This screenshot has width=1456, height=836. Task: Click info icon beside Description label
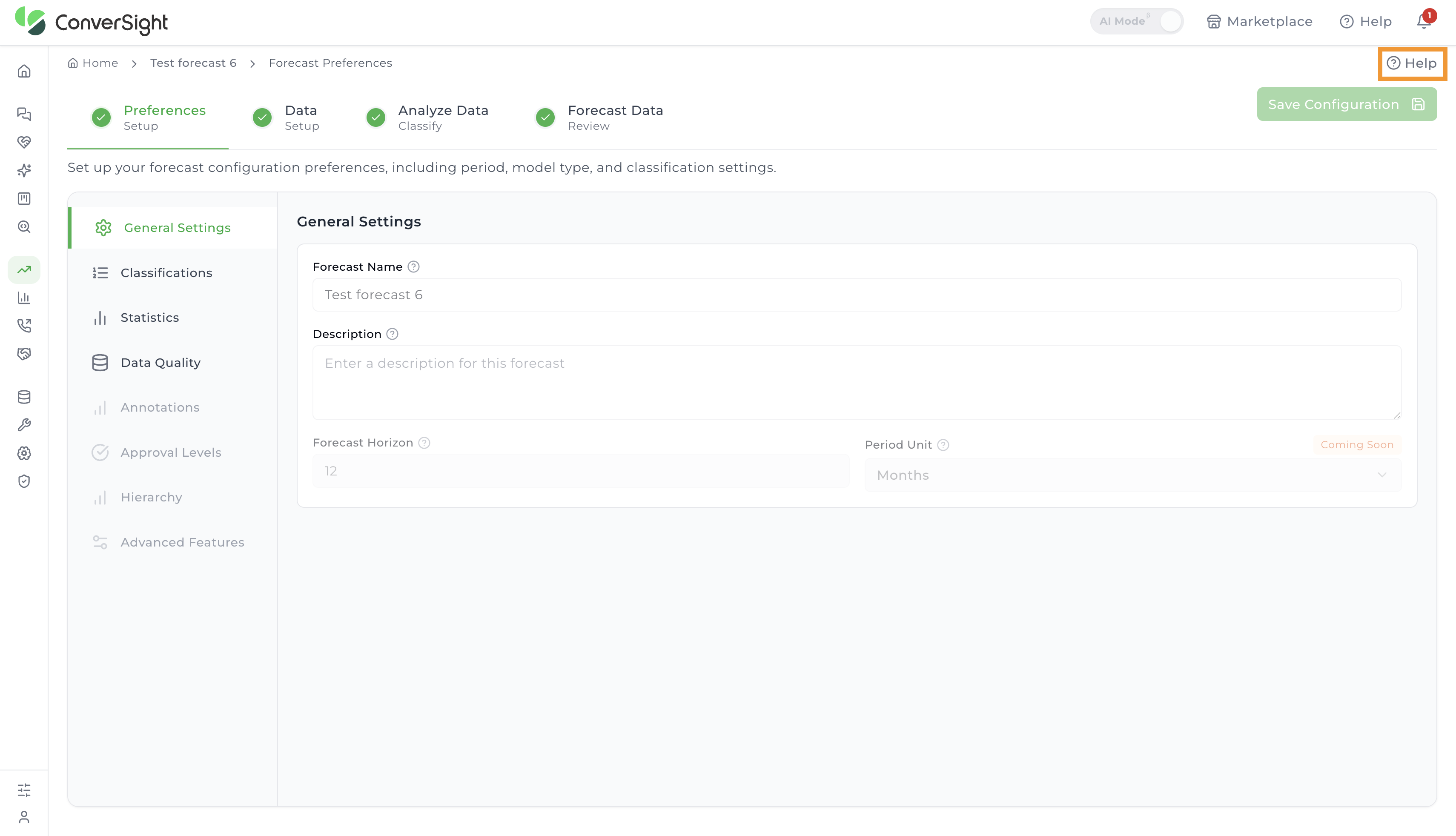[392, 334]
